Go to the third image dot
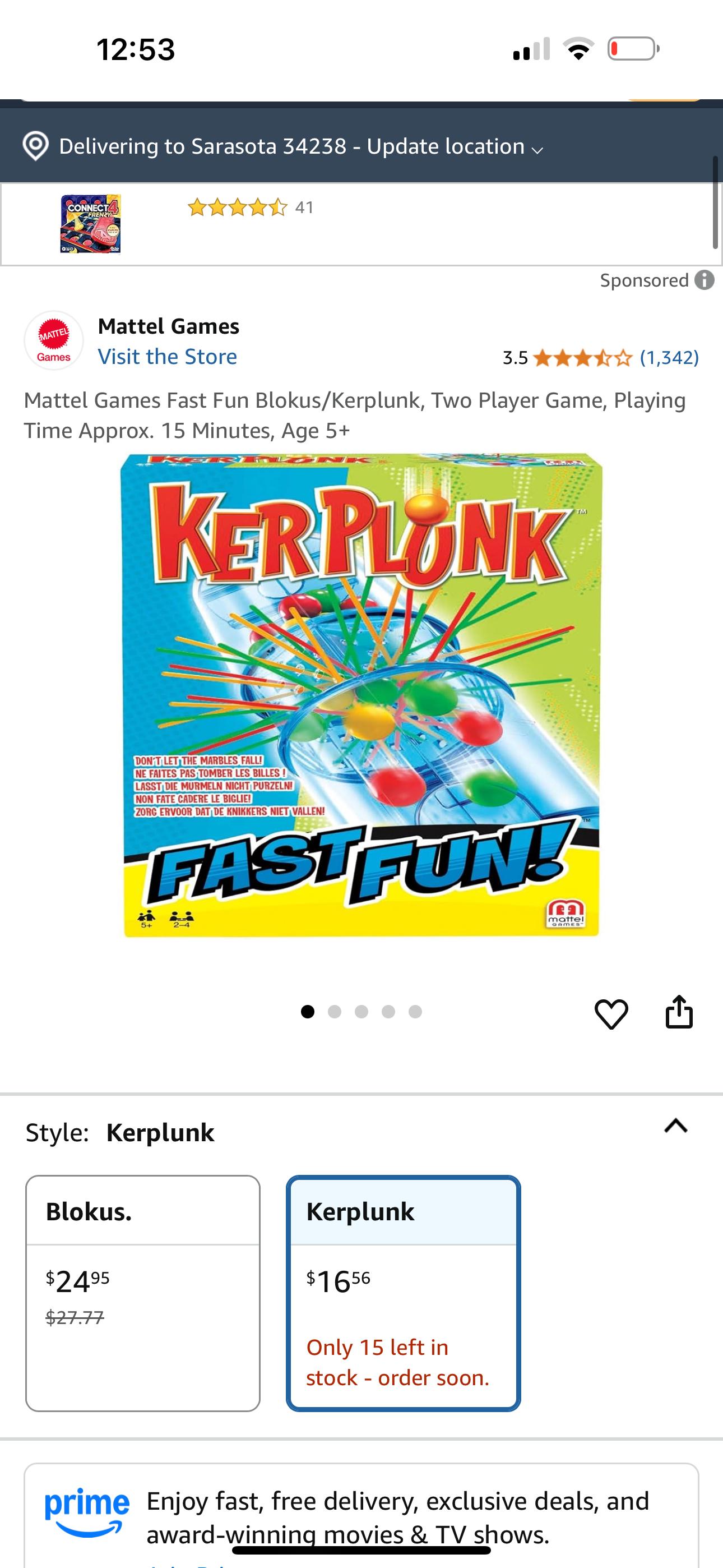The image size is (723, 1568). pyautogui.click(x=361, y=1012)
